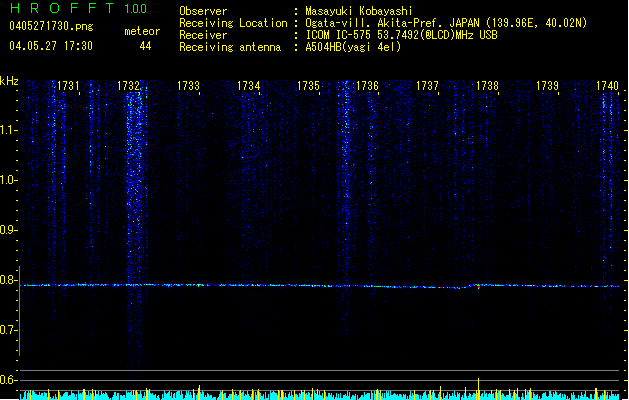Click the Observer label
The height and width of the screenshot is (400, 629).
click(x=203, y=11)
